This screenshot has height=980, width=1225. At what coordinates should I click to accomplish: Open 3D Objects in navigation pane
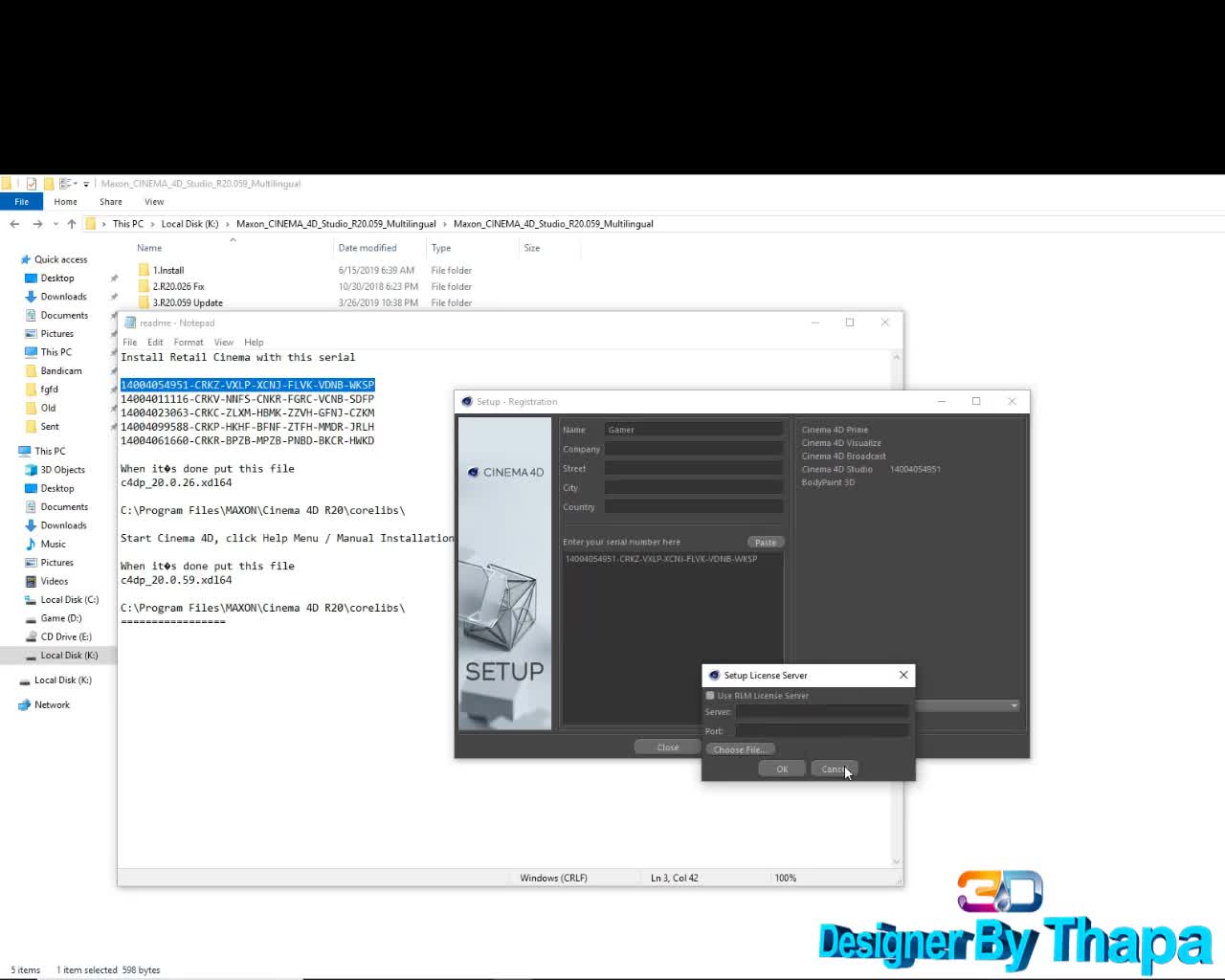(x=63, y=470)
